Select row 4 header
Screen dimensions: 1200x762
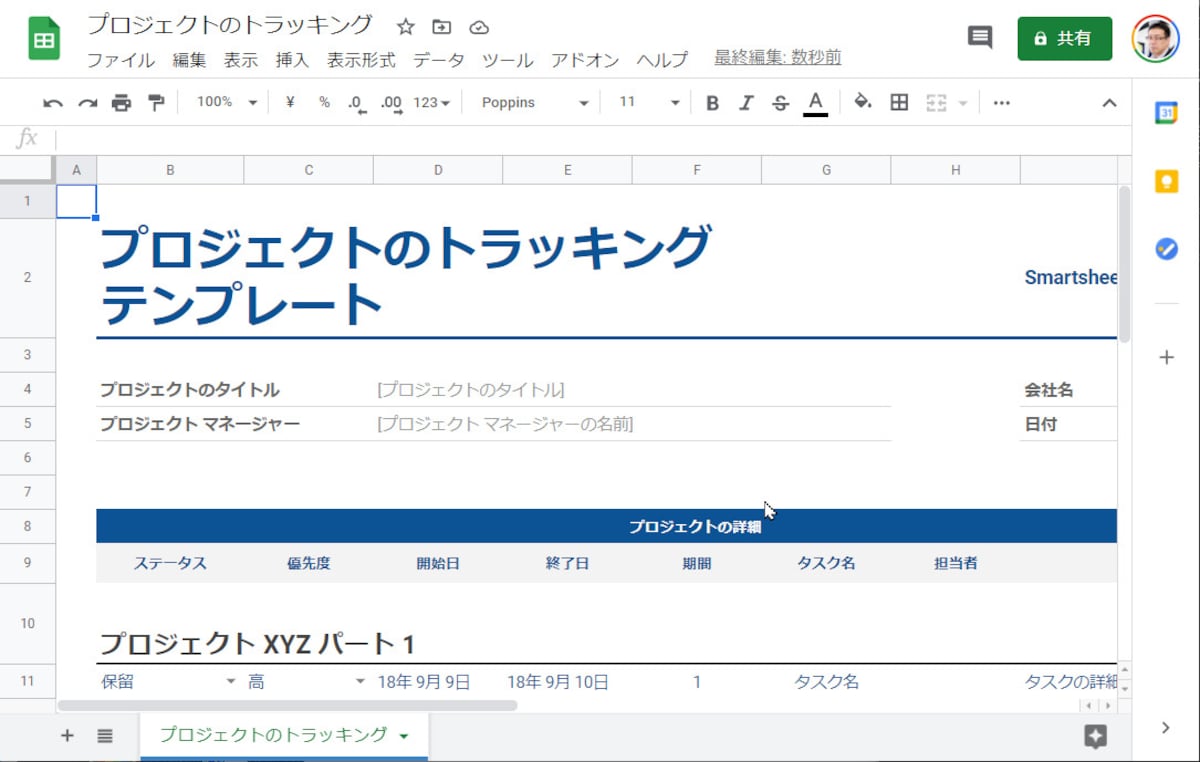[x=27, y=389]
